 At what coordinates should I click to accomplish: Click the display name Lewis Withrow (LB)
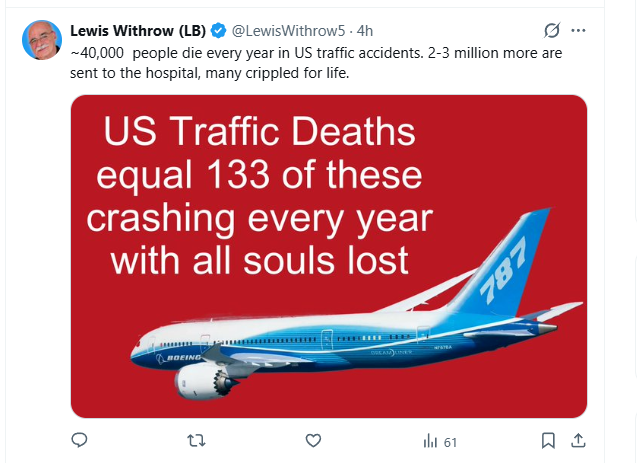(x=137, y=30)
